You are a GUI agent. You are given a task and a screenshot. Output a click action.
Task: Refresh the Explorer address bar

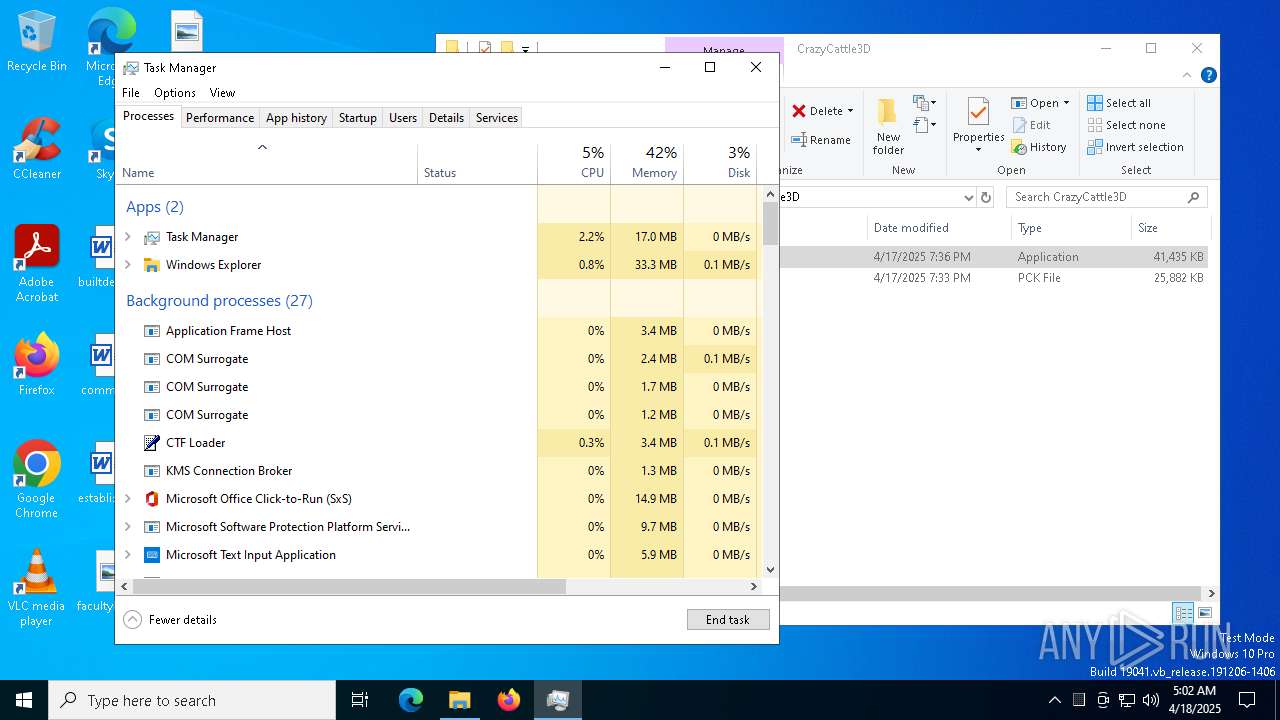click(x=986, y=197)
